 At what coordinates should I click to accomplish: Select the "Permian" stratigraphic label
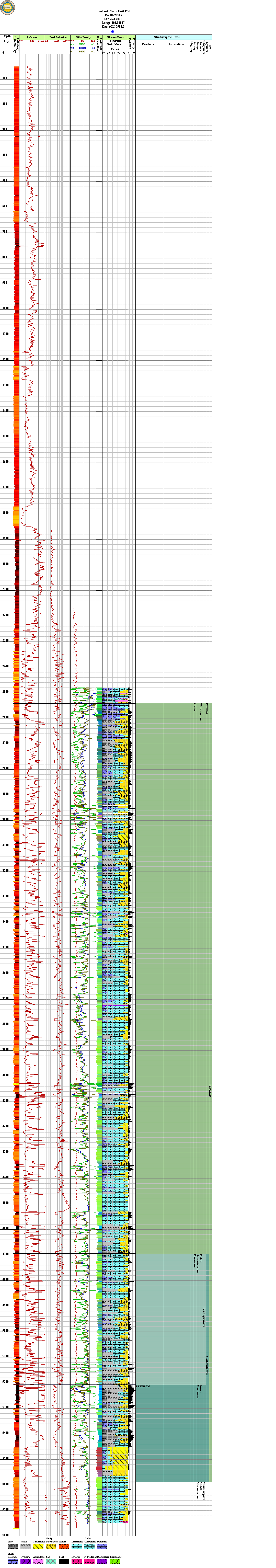[x=207, y=709]
